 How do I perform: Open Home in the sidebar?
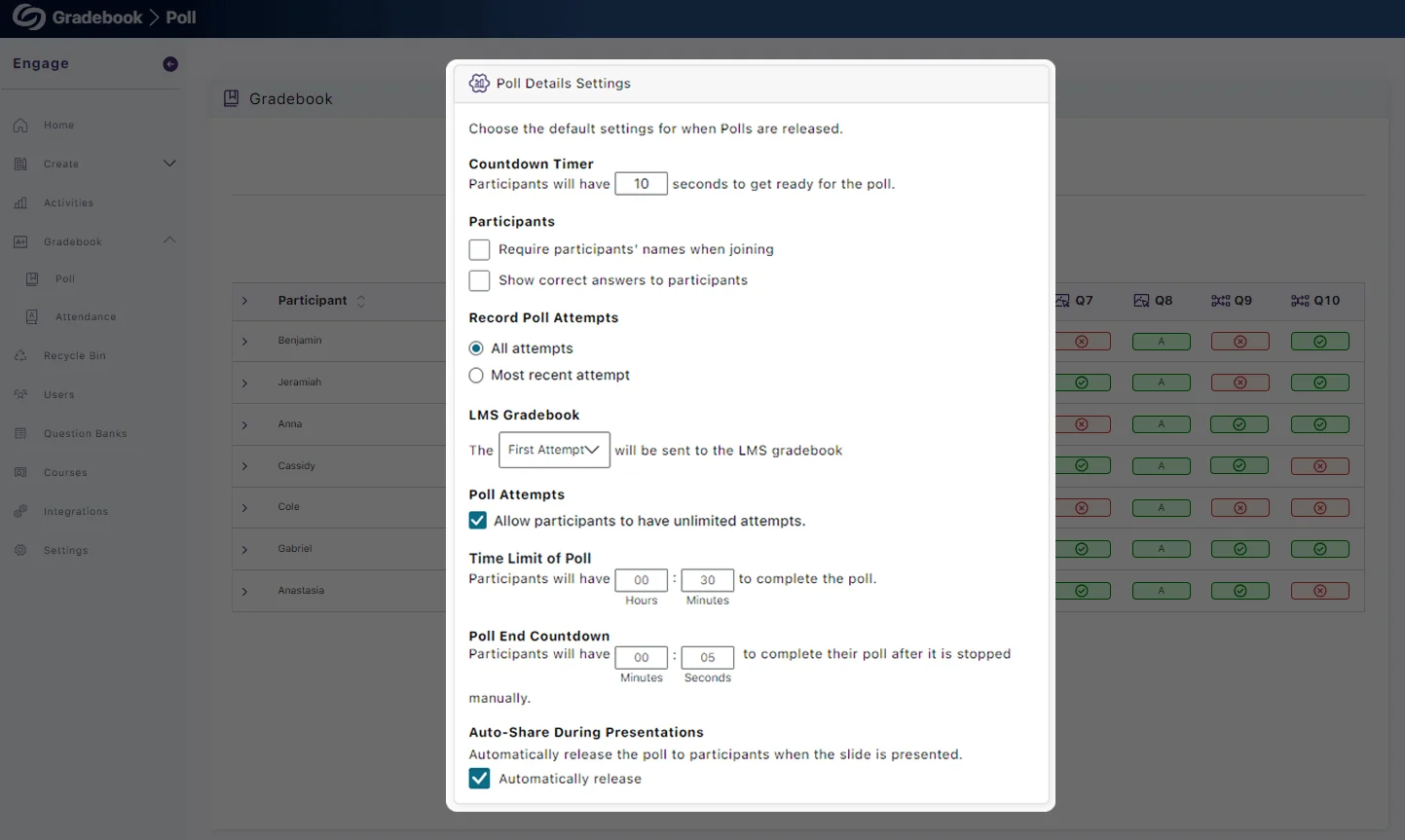(58, 126)
